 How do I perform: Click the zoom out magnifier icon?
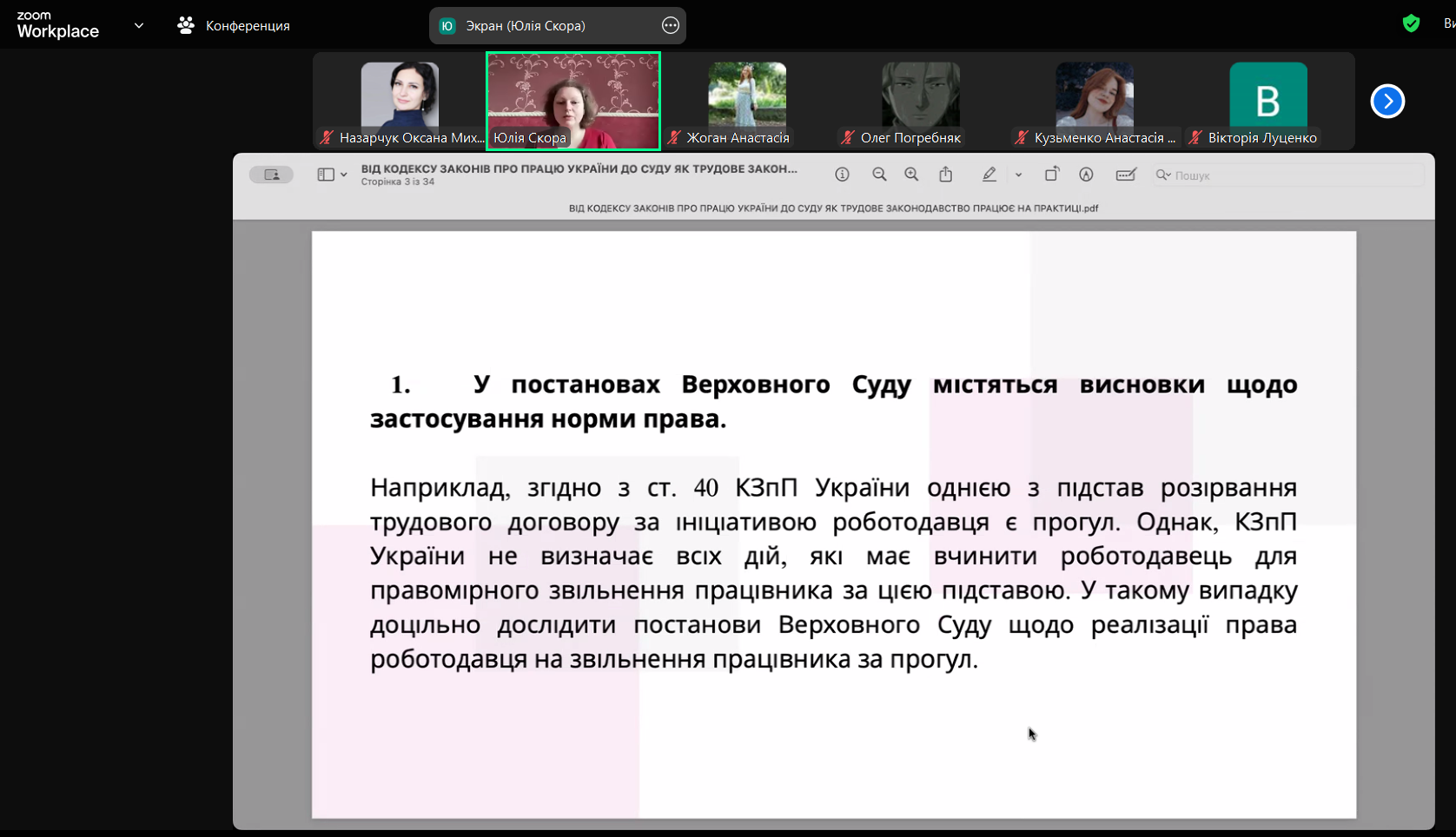879,175
